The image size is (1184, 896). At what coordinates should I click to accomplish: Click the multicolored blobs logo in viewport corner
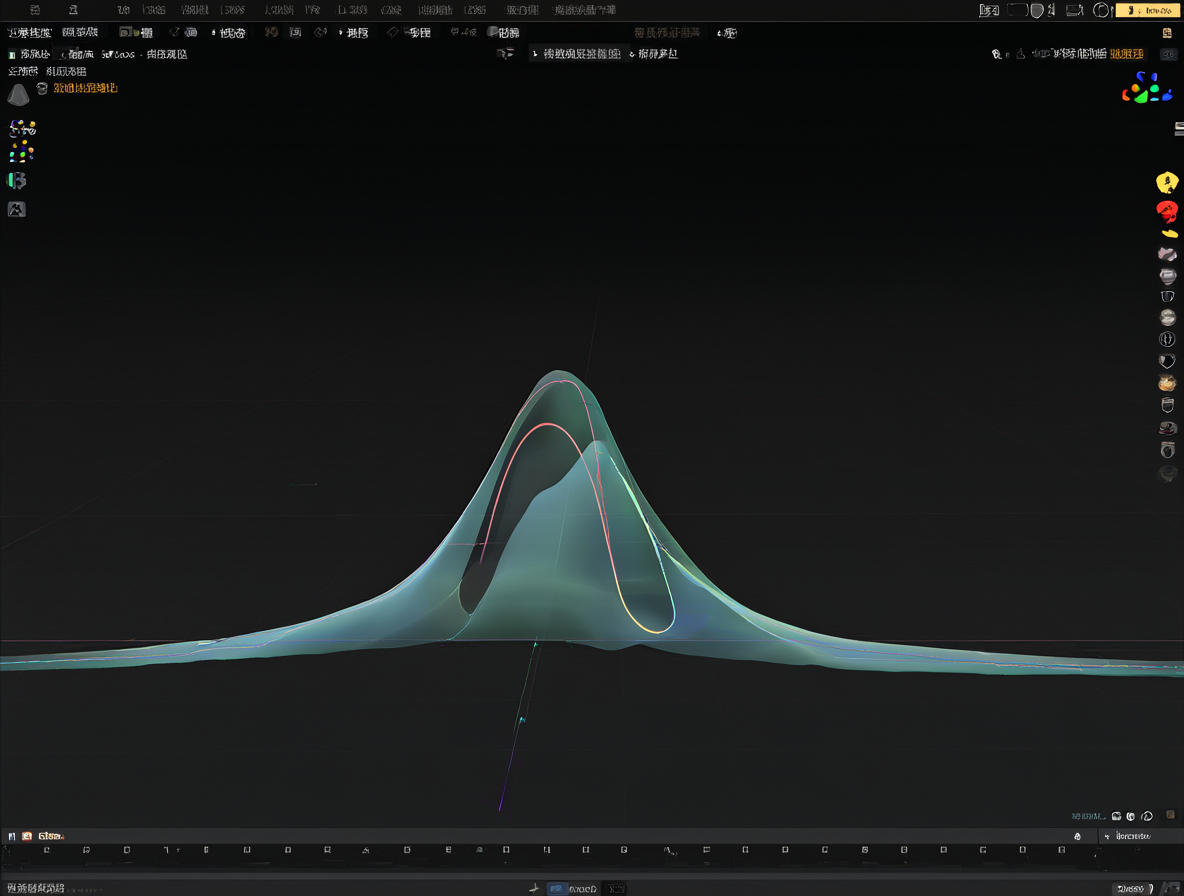point(1146,88)
